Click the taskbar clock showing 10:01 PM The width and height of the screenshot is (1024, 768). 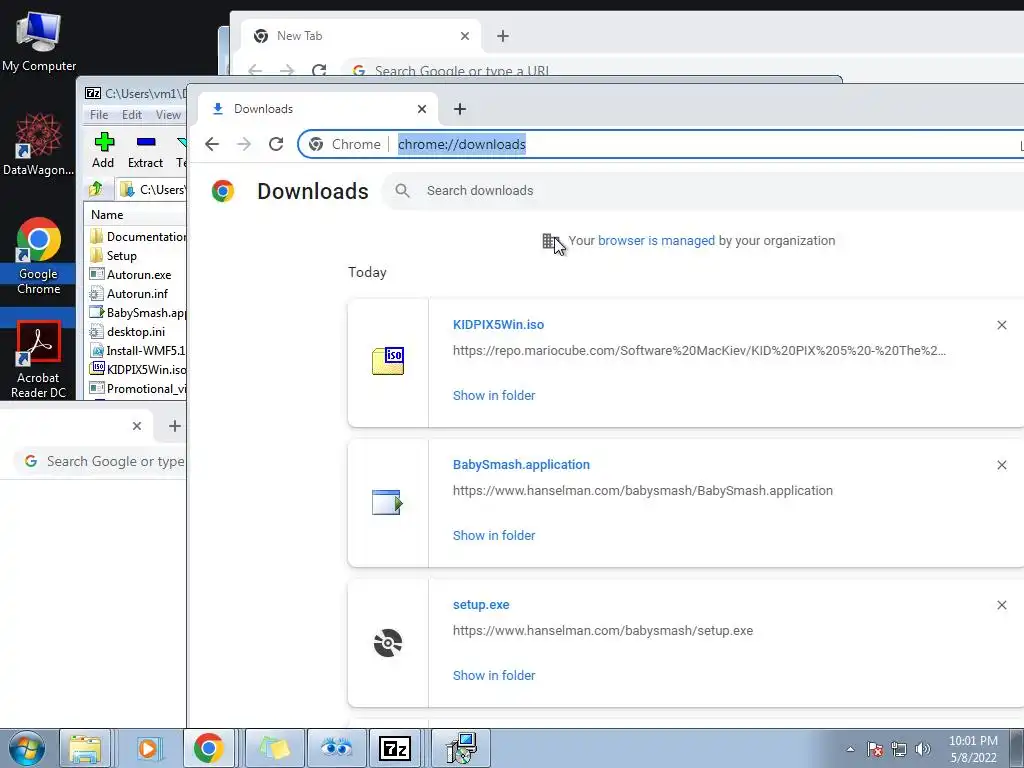point(973,749)
